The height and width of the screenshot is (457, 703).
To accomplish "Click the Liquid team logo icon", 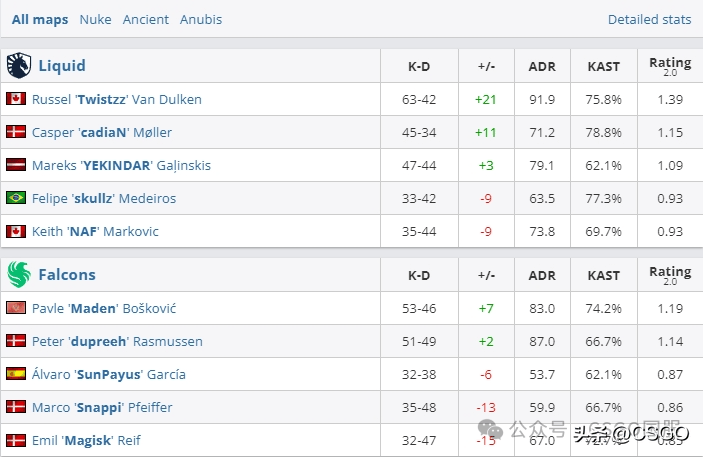I will coord(19,65).
